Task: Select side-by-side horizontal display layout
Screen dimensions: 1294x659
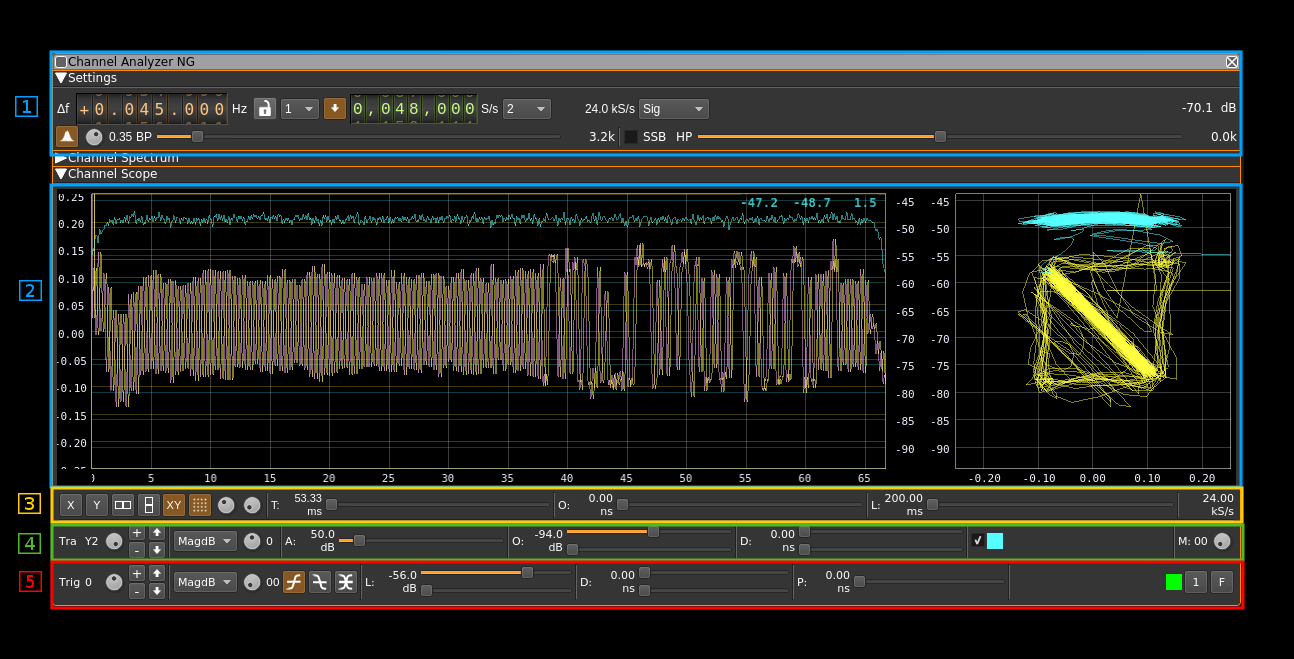Action: [123, 505]
